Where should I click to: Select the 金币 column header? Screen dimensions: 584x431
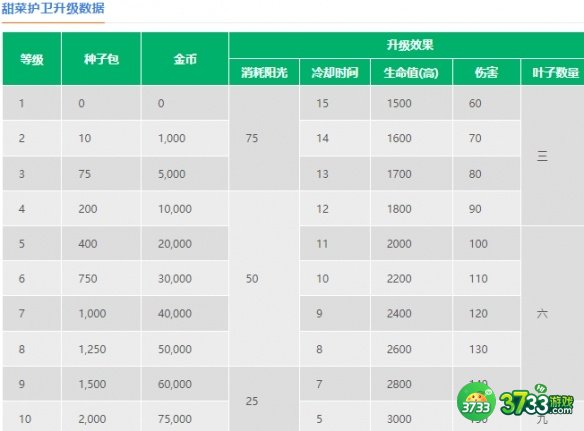coord(185,59)
